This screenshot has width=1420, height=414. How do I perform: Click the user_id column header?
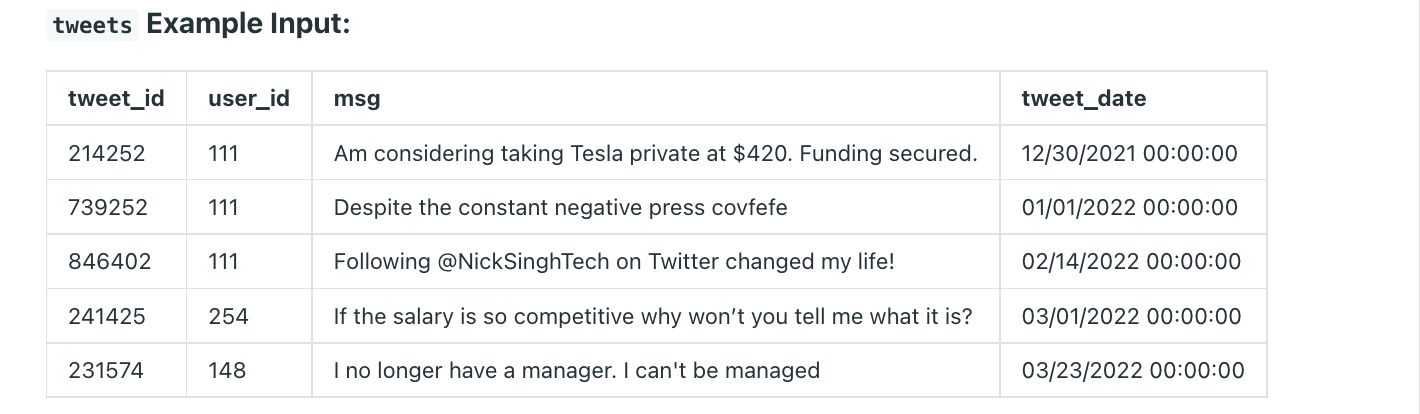point(249,98)
